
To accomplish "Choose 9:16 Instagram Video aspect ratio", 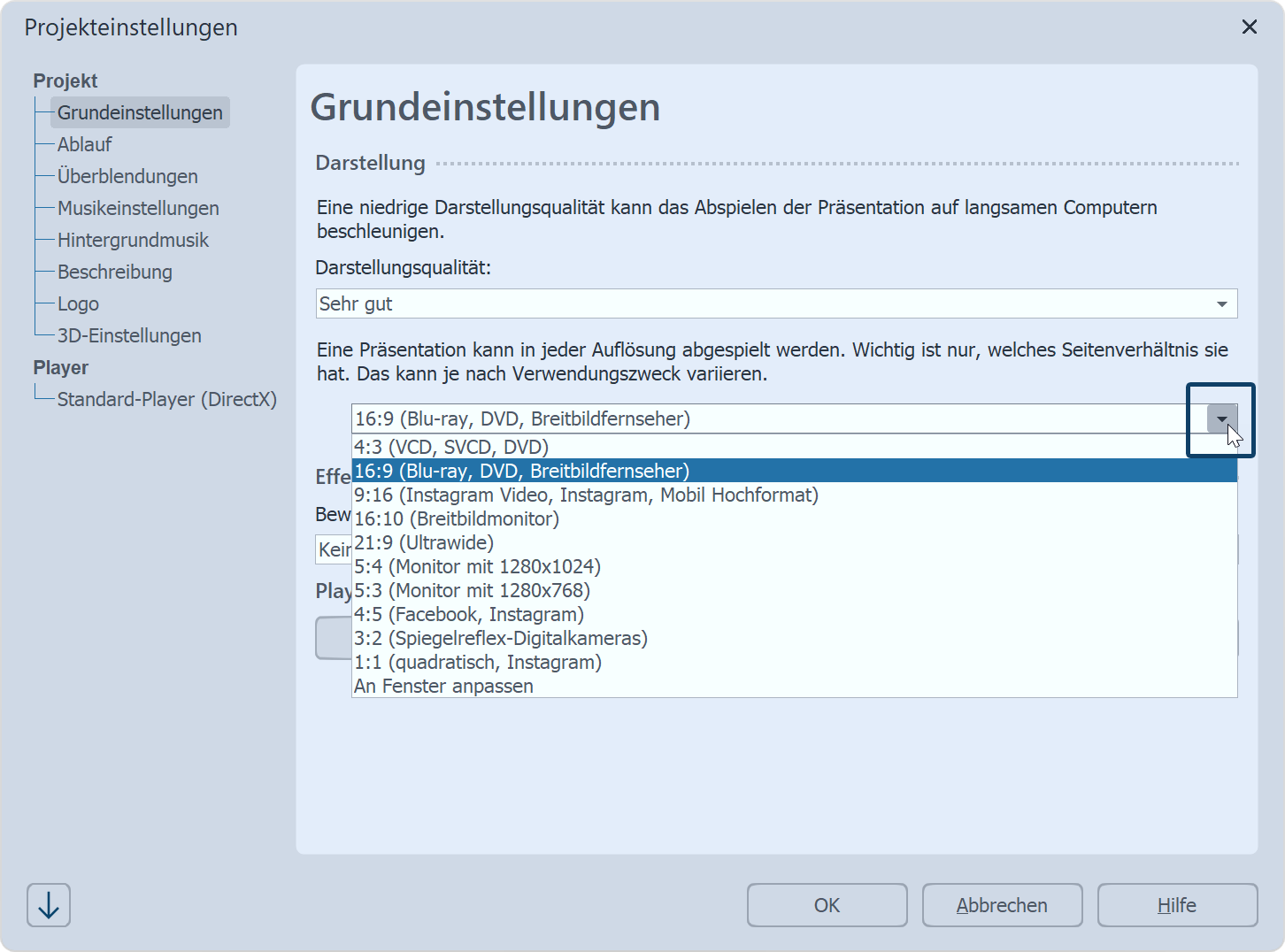I will [x=586, y=495].
